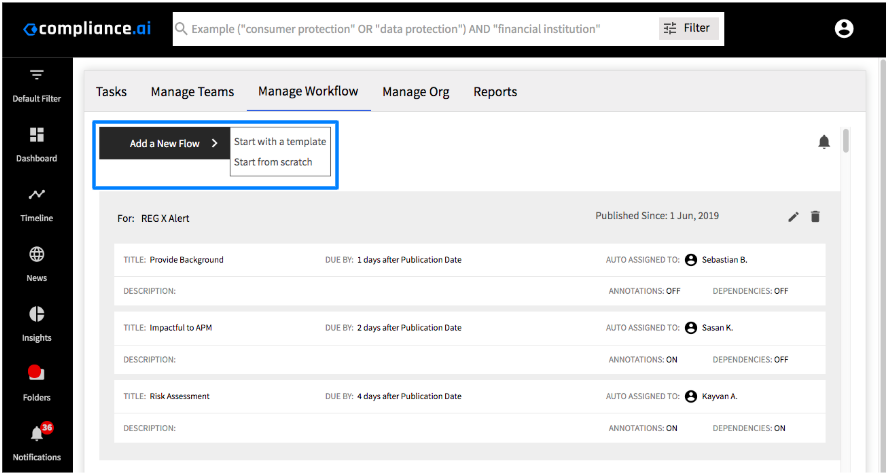This screenshot has height=473, width=887.
Task: Choose Start from scratch
Action: (x=273, y=162)
